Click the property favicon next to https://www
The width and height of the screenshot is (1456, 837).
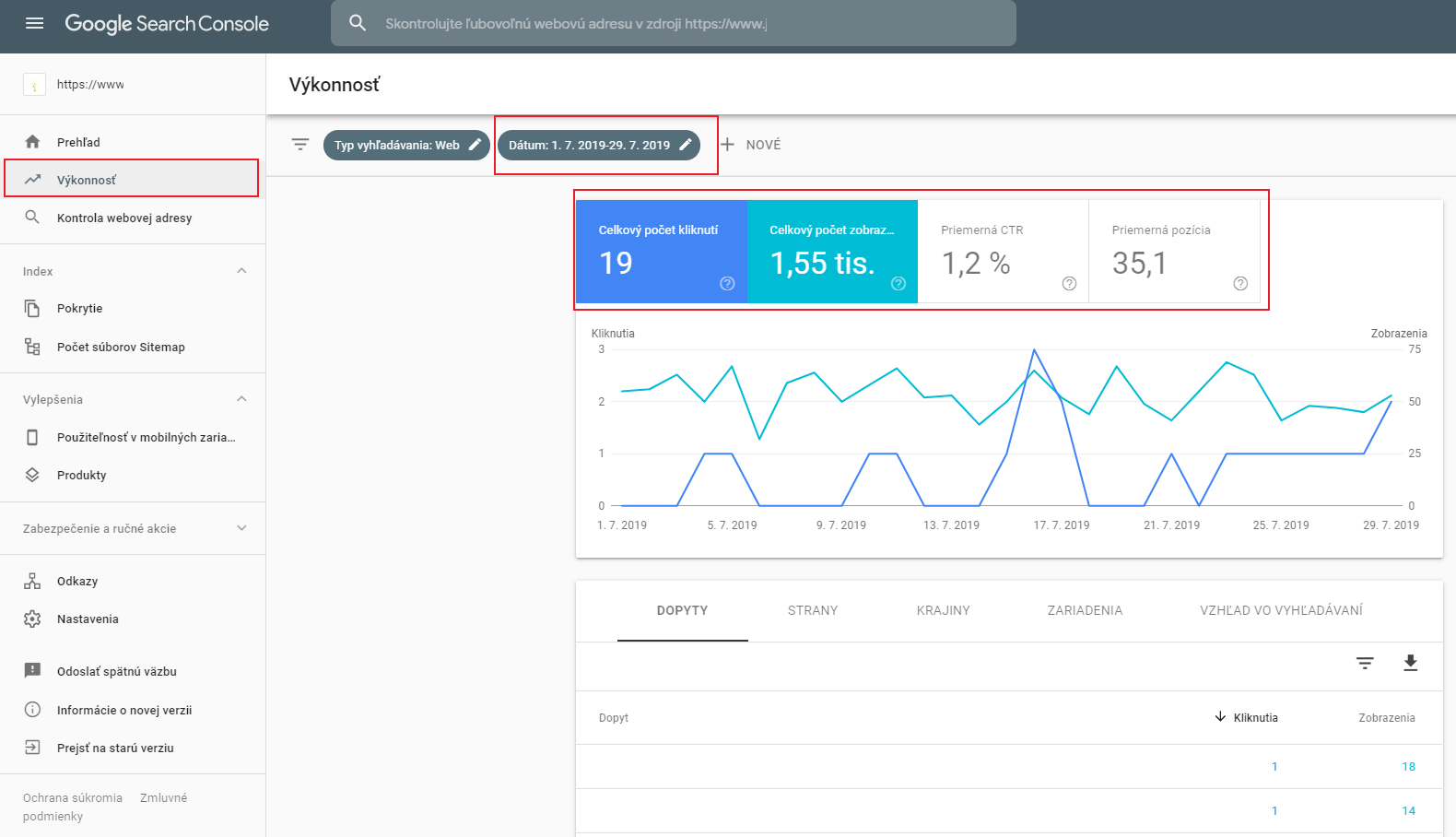pyautogui.click(x=34, y=85)
